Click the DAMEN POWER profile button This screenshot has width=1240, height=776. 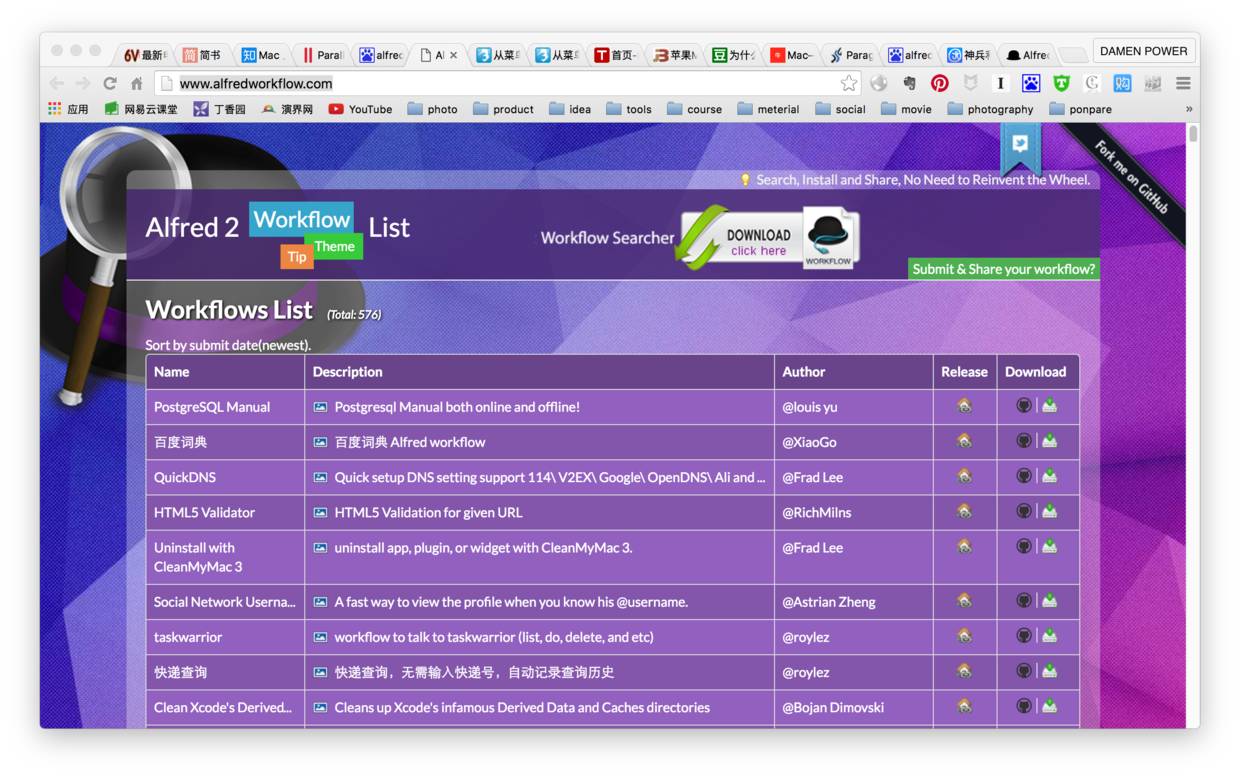click(1143, 51)
